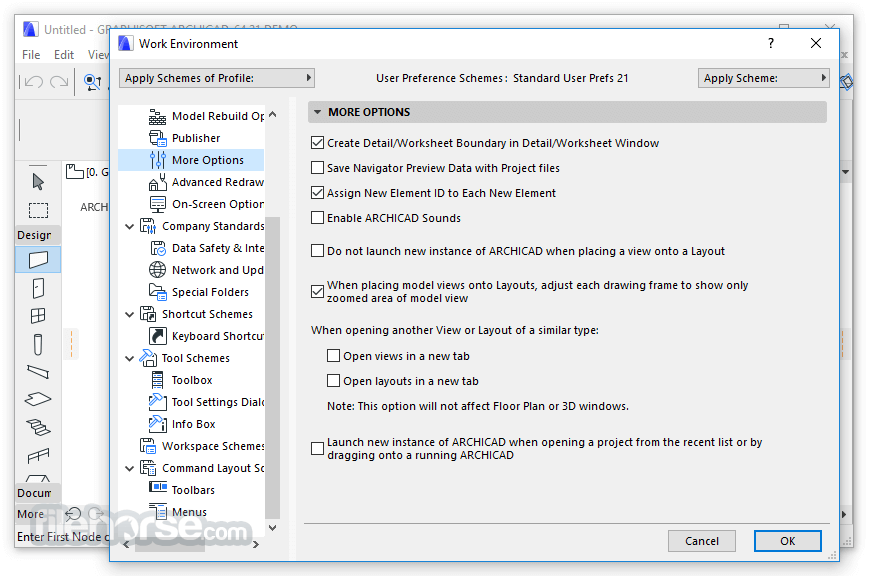Screen dimensions: 870x576
Task: Click the Tool Settings Dialog icon
Action: 158,402
